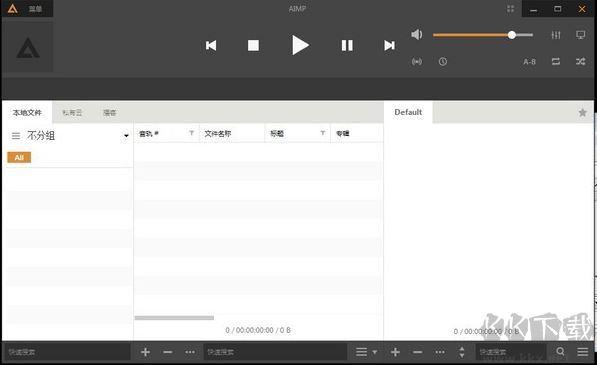597x365 pixels.
Task: Focus the library group quick search field
Action: tap(67, 352)
